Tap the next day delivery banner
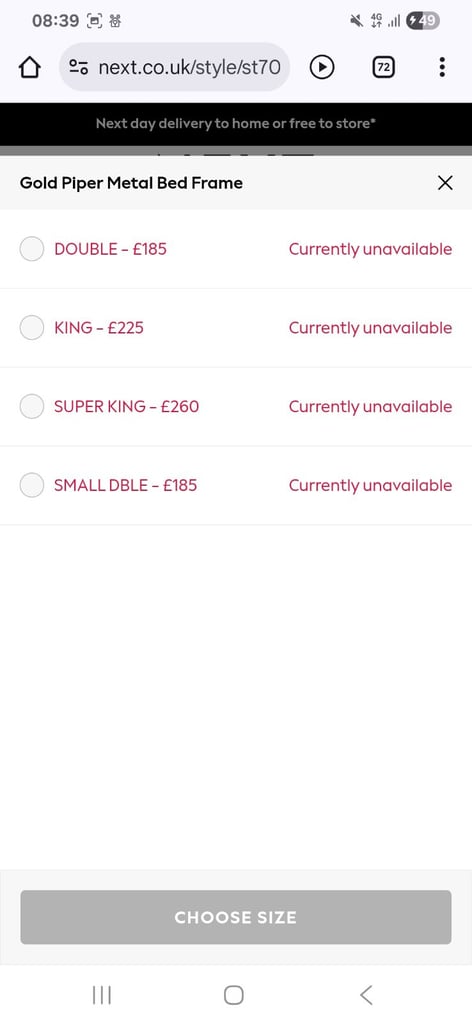Viewport: 472px width, 1024px height. coord(236,123)
